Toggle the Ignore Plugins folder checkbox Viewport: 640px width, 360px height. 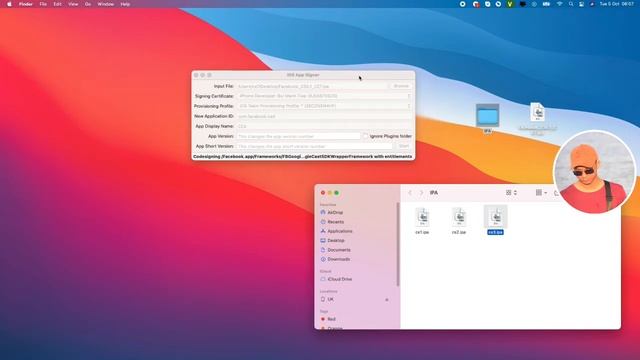point(365,136)
